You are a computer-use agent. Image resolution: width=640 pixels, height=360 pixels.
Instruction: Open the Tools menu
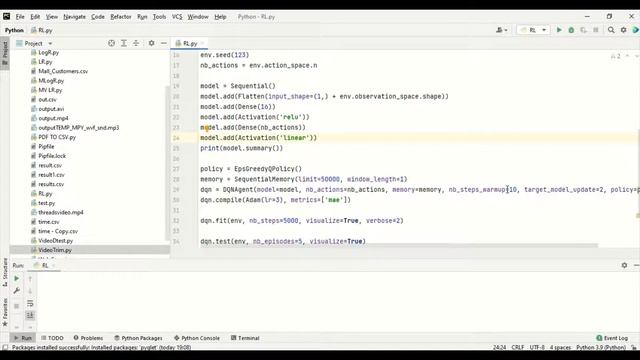point(159,17)
